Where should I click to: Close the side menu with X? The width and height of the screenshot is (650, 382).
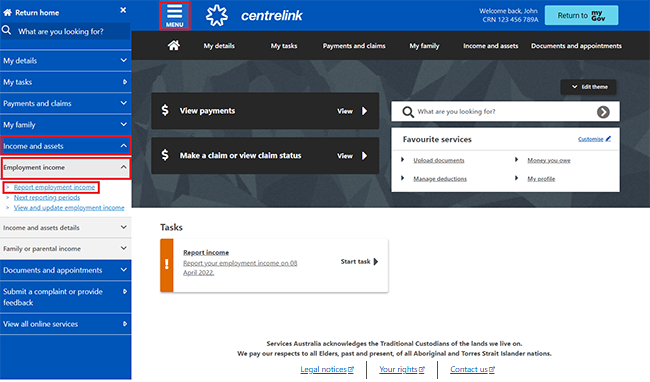tap(123, 10)
